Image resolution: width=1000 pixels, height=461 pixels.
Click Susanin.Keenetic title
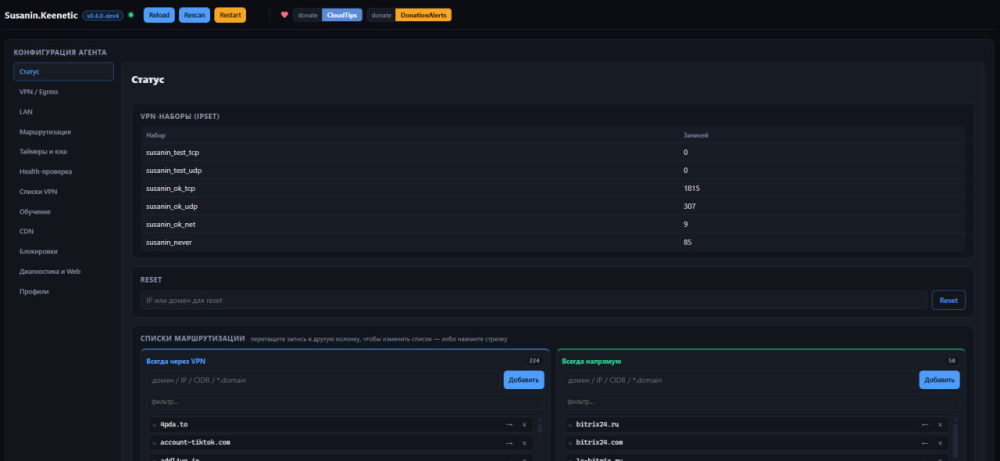point(41,15)
